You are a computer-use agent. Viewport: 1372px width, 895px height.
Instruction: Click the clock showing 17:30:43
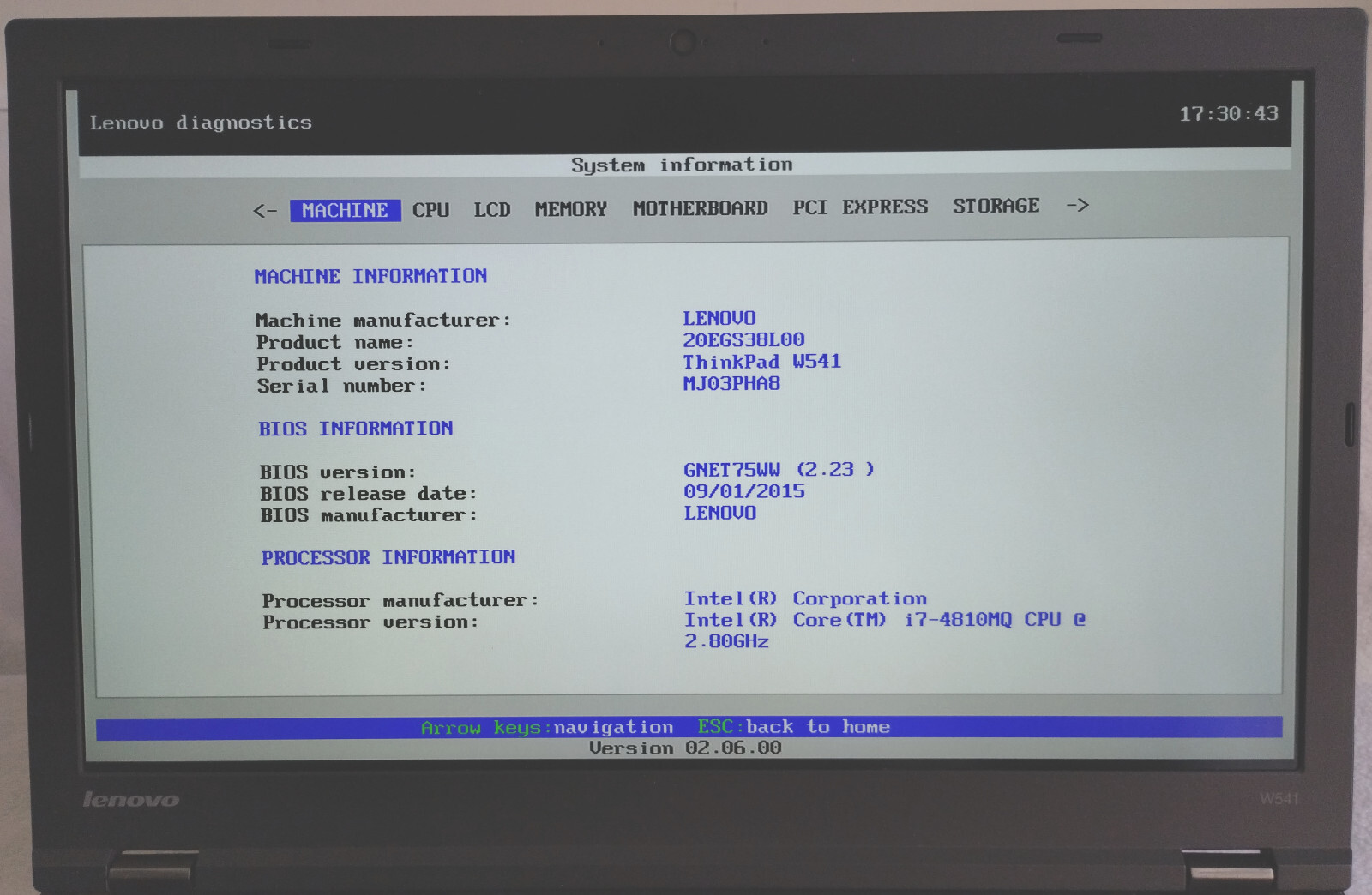tap(1228, 114)
